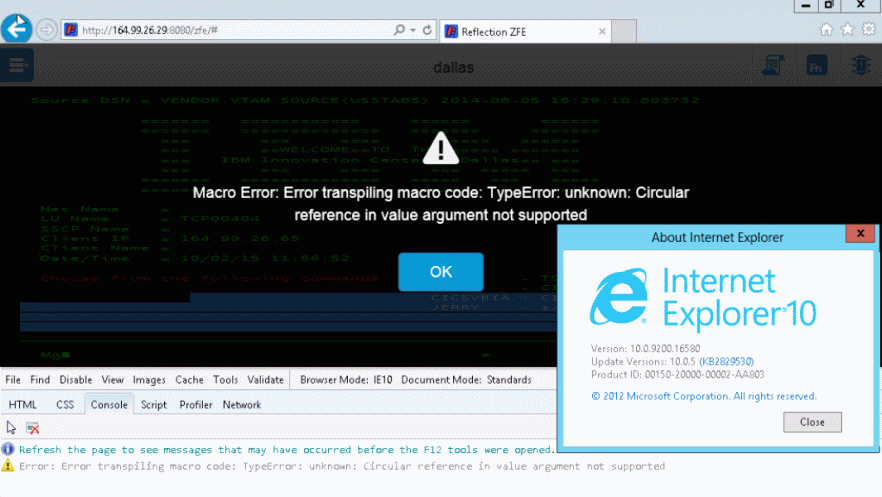Open the Tools menu in developer tools

[x=226, y=380]
